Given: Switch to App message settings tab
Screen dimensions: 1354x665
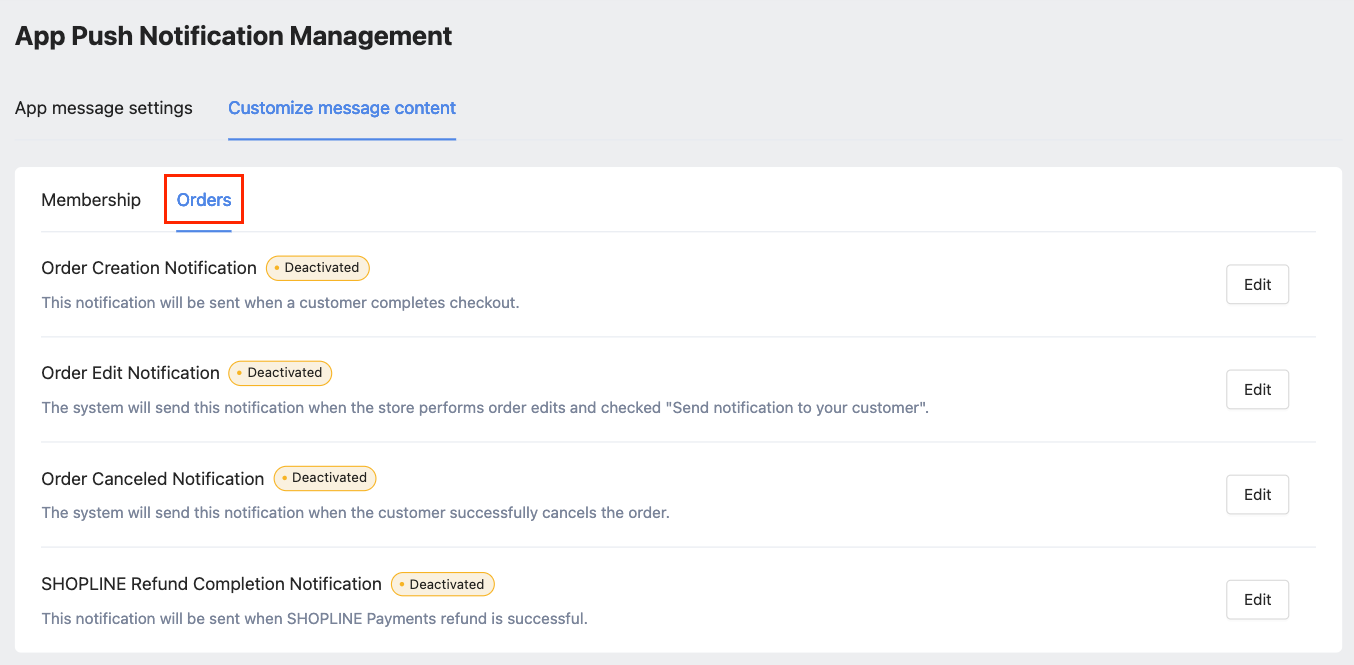Looking at the screenshot, I should [x=104, y=108].
